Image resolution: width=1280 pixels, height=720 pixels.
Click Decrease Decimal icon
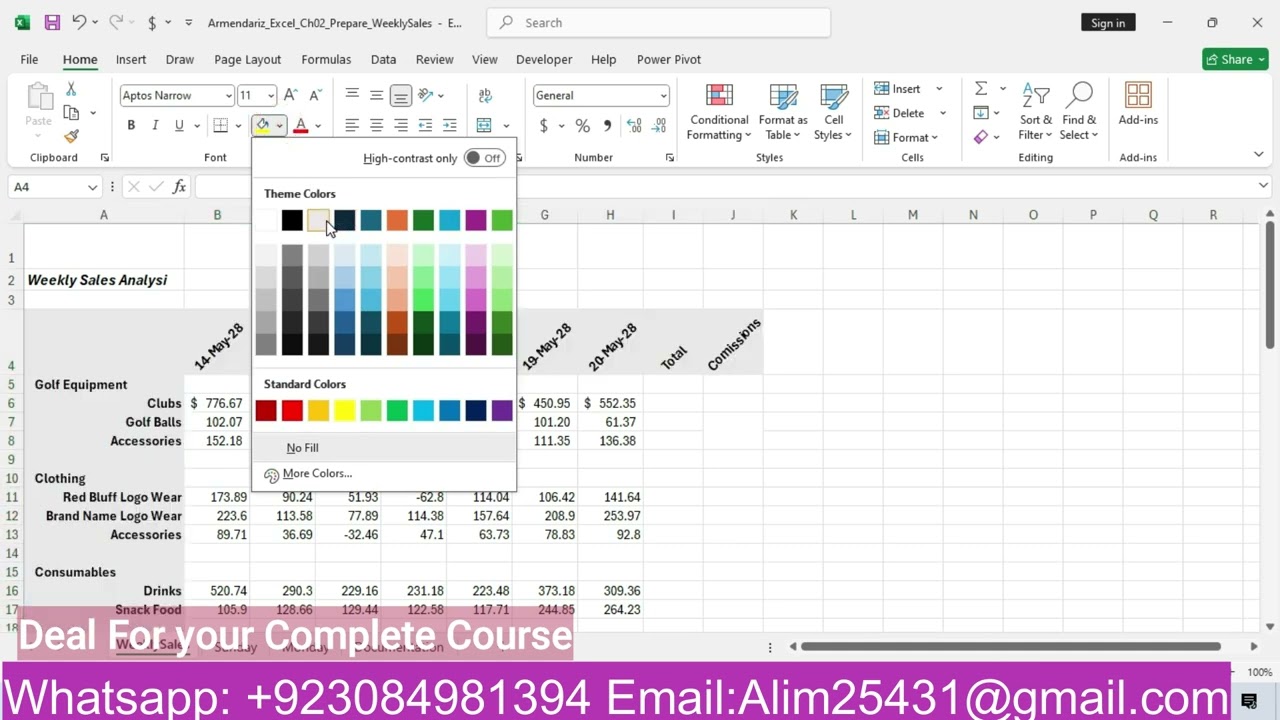point(659,125)
